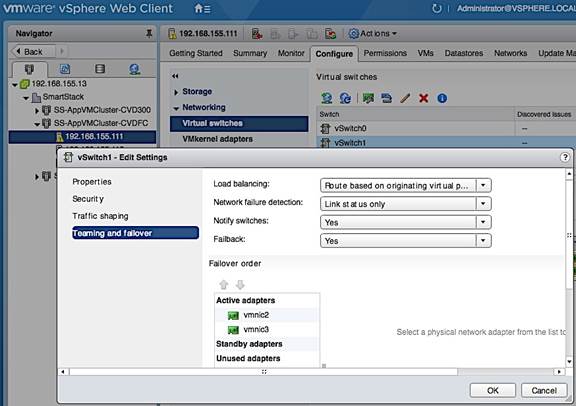Click the blue info icon in switch toolbar
The image size is (576, 406).
coord(442,98)
